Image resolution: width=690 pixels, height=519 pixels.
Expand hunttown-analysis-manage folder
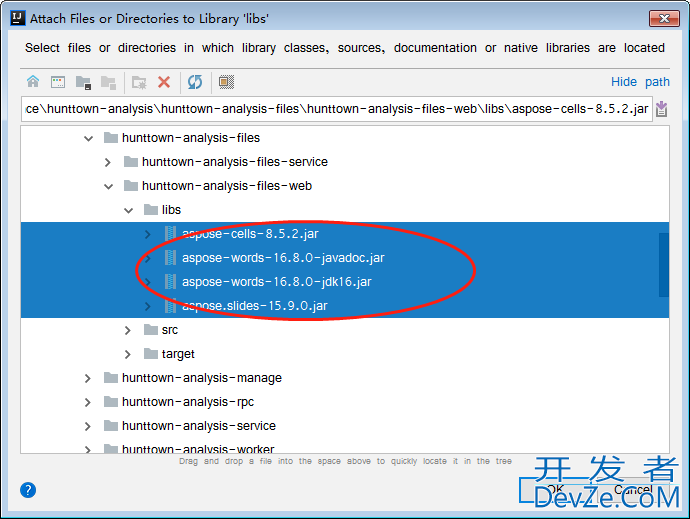[88, 378]
